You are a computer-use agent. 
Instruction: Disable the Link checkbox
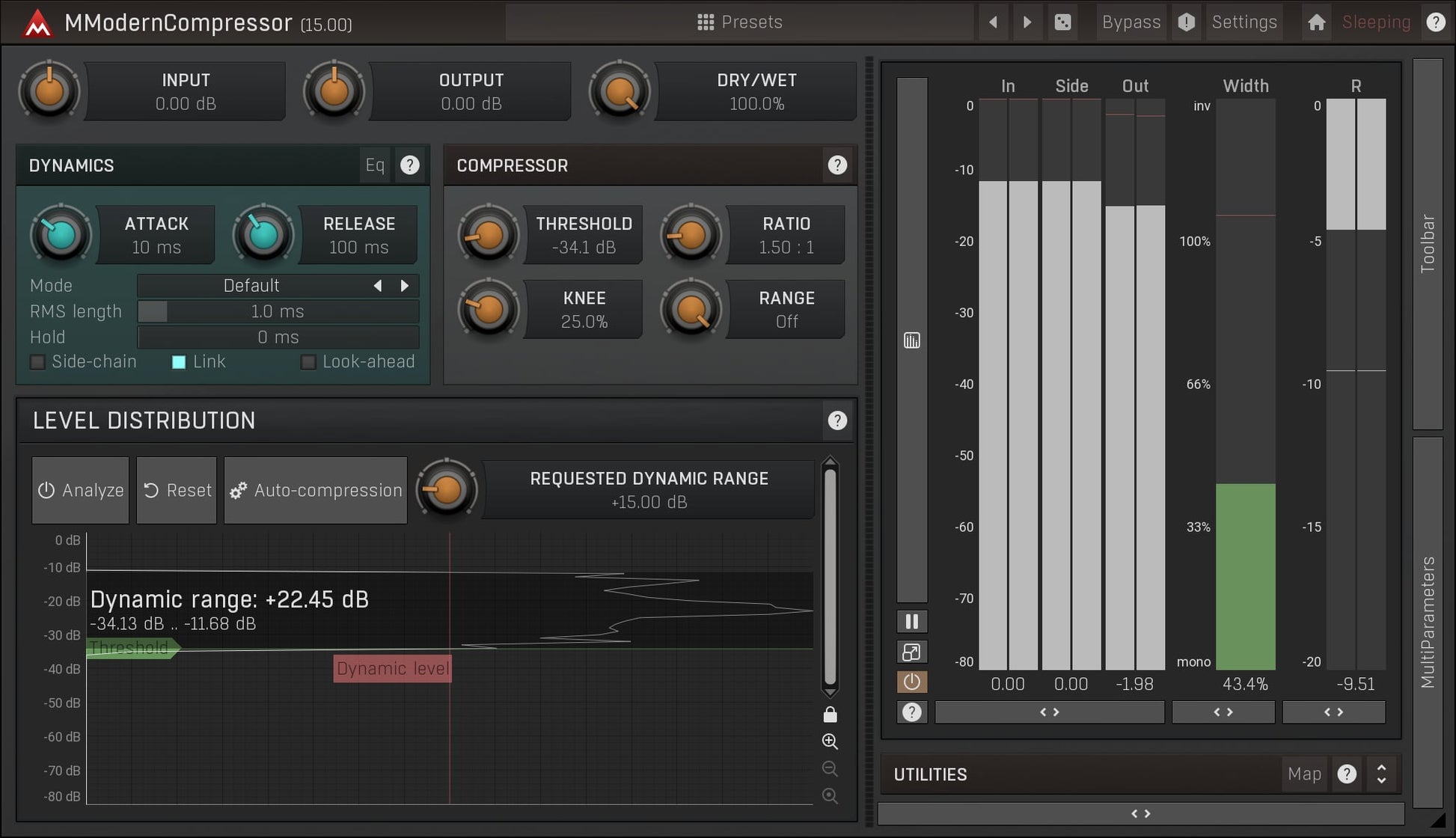click(178, 361)
